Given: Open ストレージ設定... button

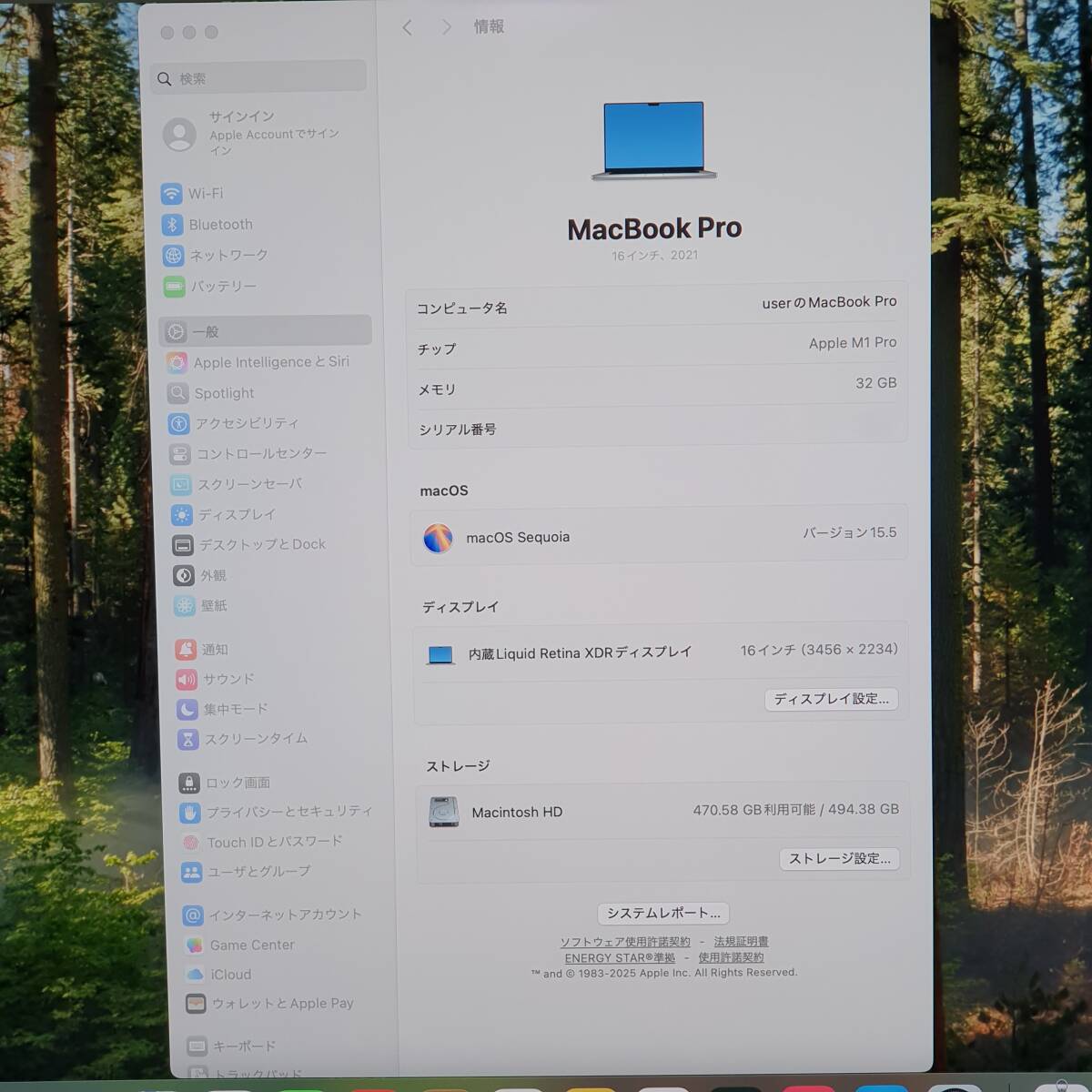Looking at the screenshot, I should tap(840, 859).
